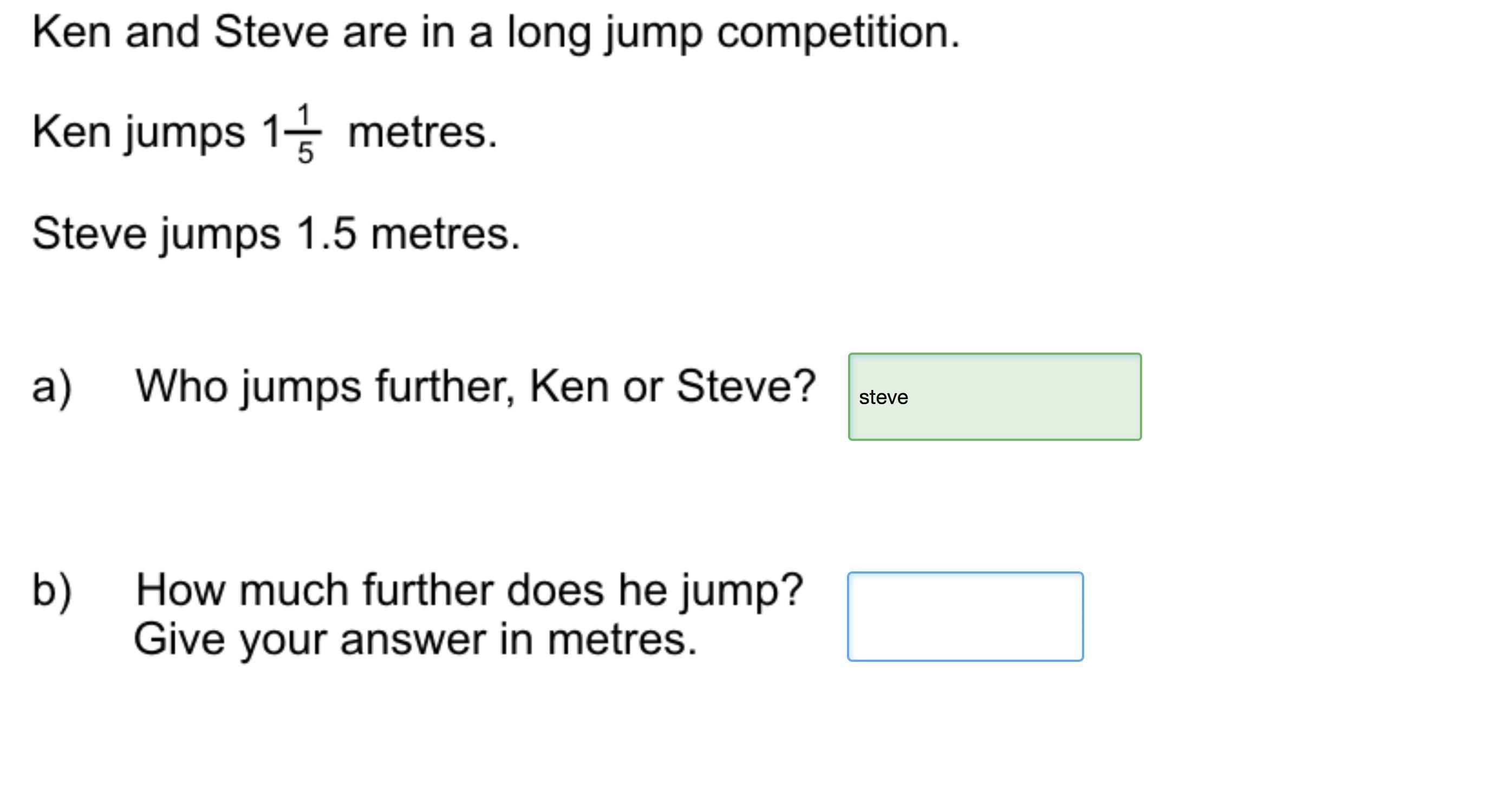This screenshot has width=1512, height=794.
Task: Click the sentence about the long jump competition
Action: [x=496, y=33]
